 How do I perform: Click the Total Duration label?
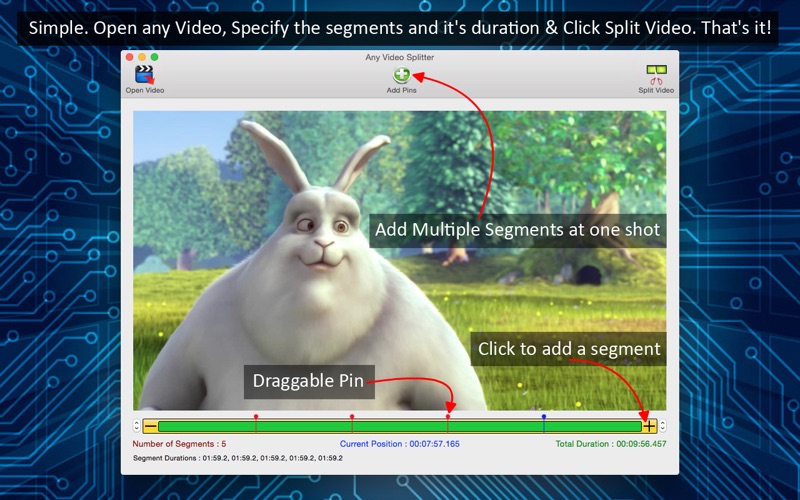pyautogui.click(x=611, y=444)
